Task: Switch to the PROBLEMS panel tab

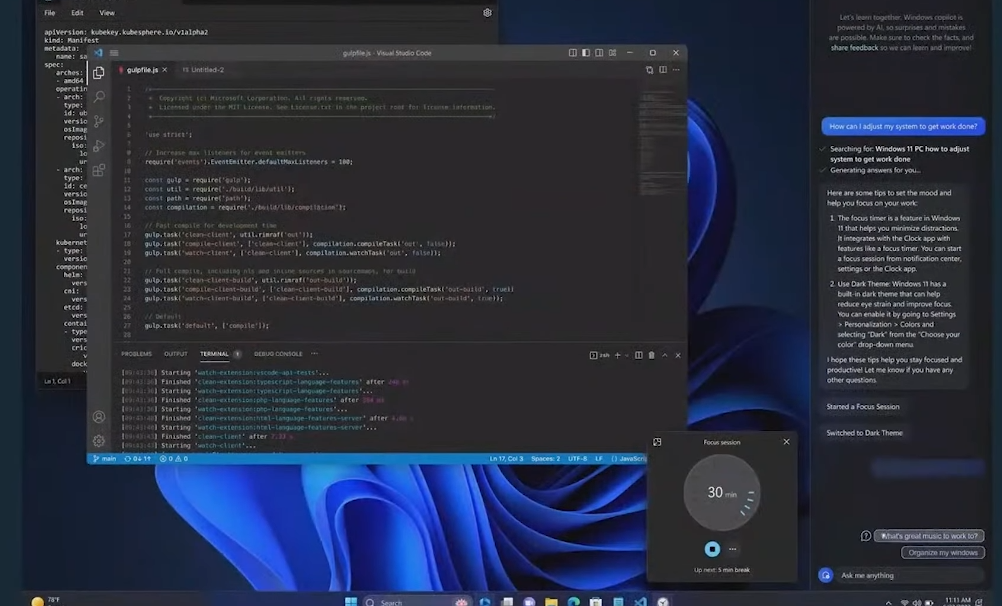Action: pyautogui.click(x=136, y=354)
